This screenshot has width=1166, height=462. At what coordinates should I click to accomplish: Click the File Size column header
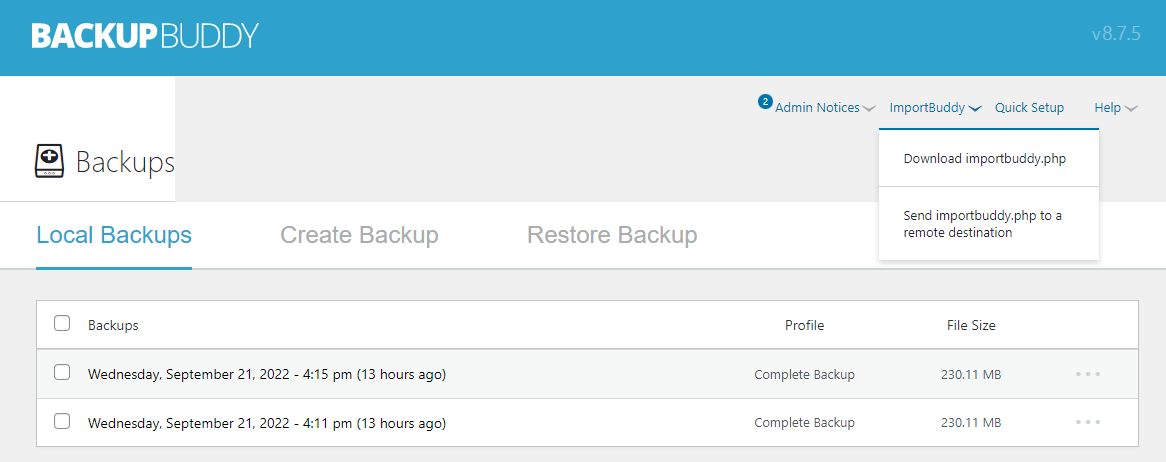tap(971, 325)
